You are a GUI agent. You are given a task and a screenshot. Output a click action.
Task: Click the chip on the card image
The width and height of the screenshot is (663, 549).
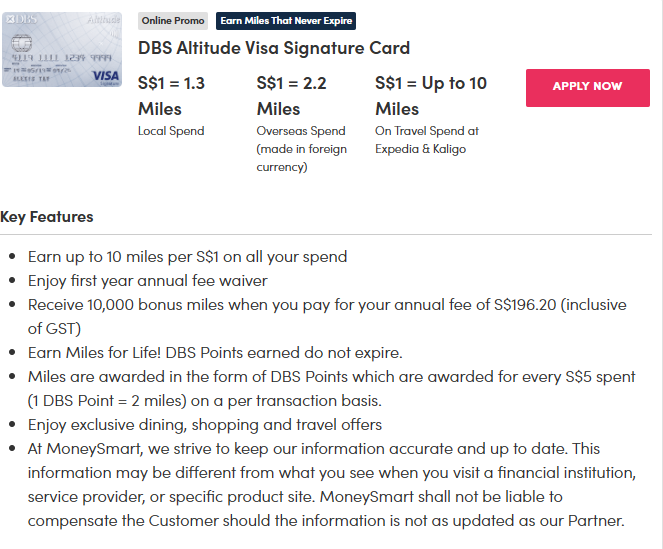(x=21, y=44)
